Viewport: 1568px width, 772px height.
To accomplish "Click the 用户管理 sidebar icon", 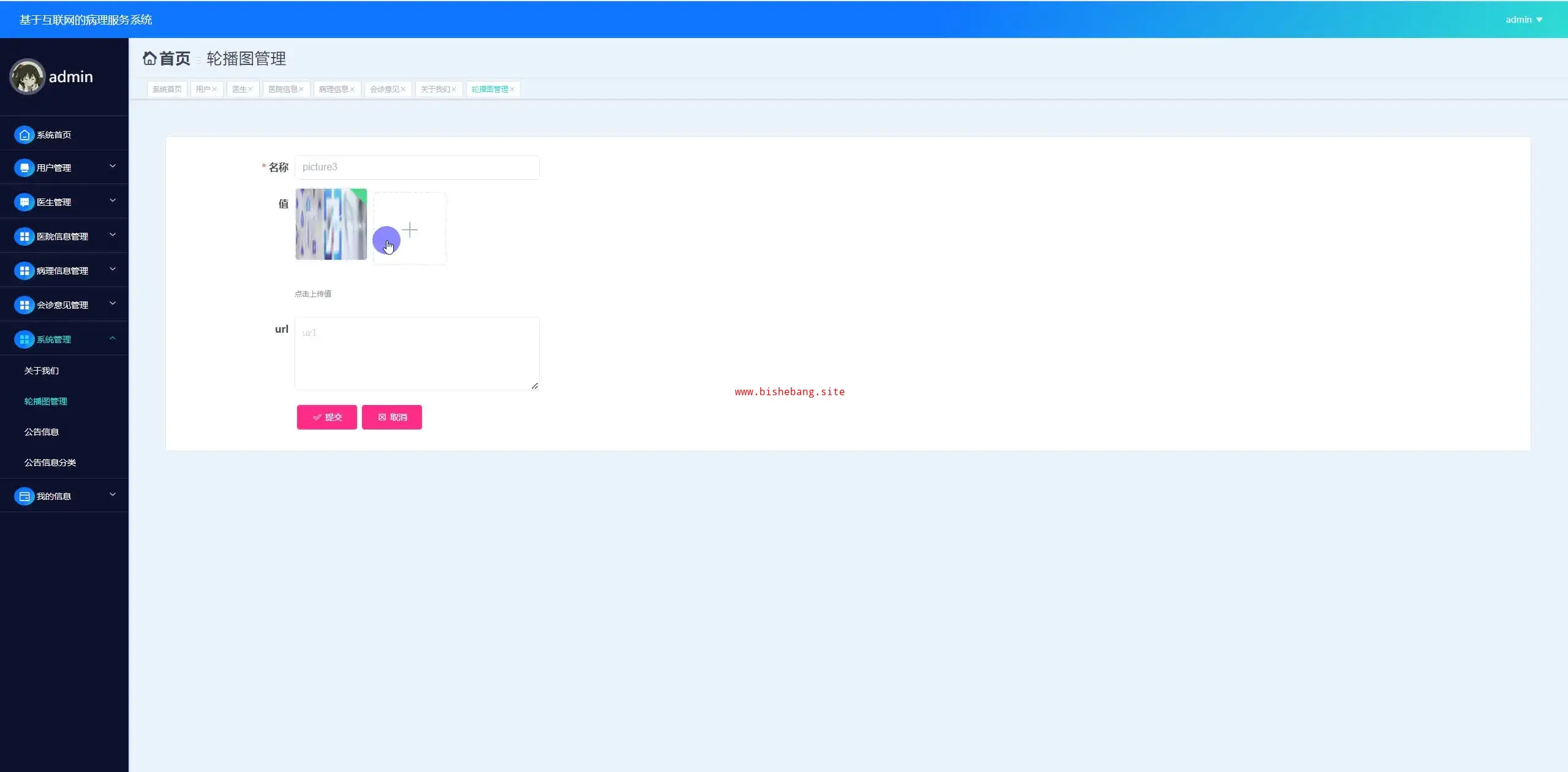I will tap(24, 168).
